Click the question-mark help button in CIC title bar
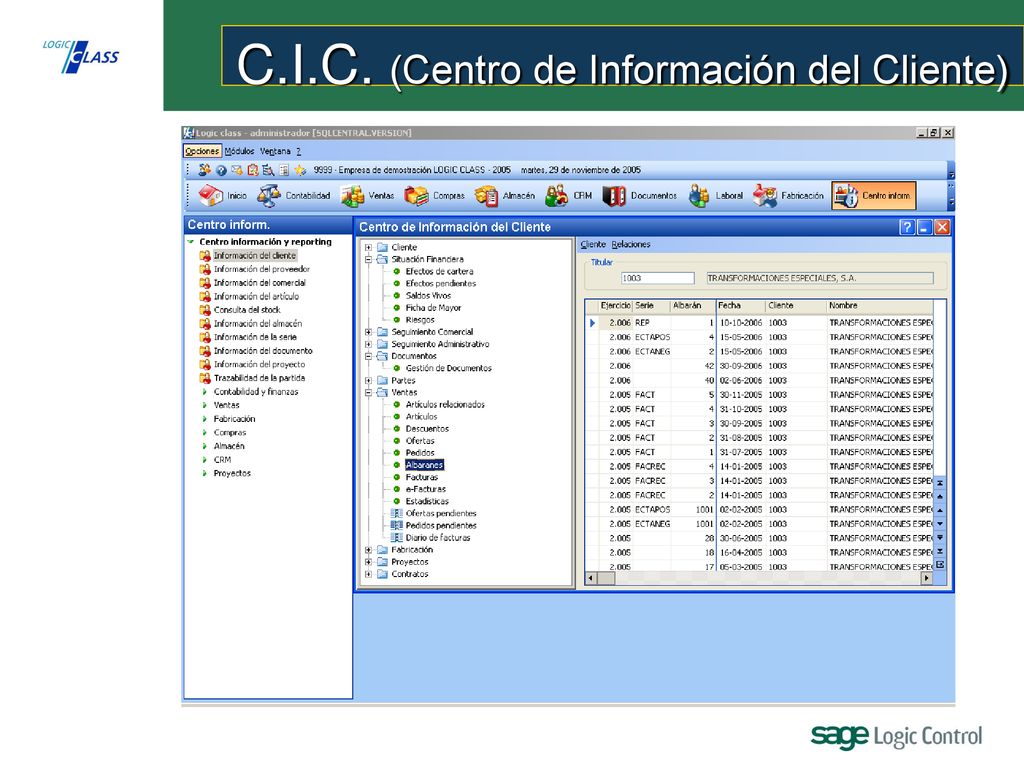 coord(906,227)
